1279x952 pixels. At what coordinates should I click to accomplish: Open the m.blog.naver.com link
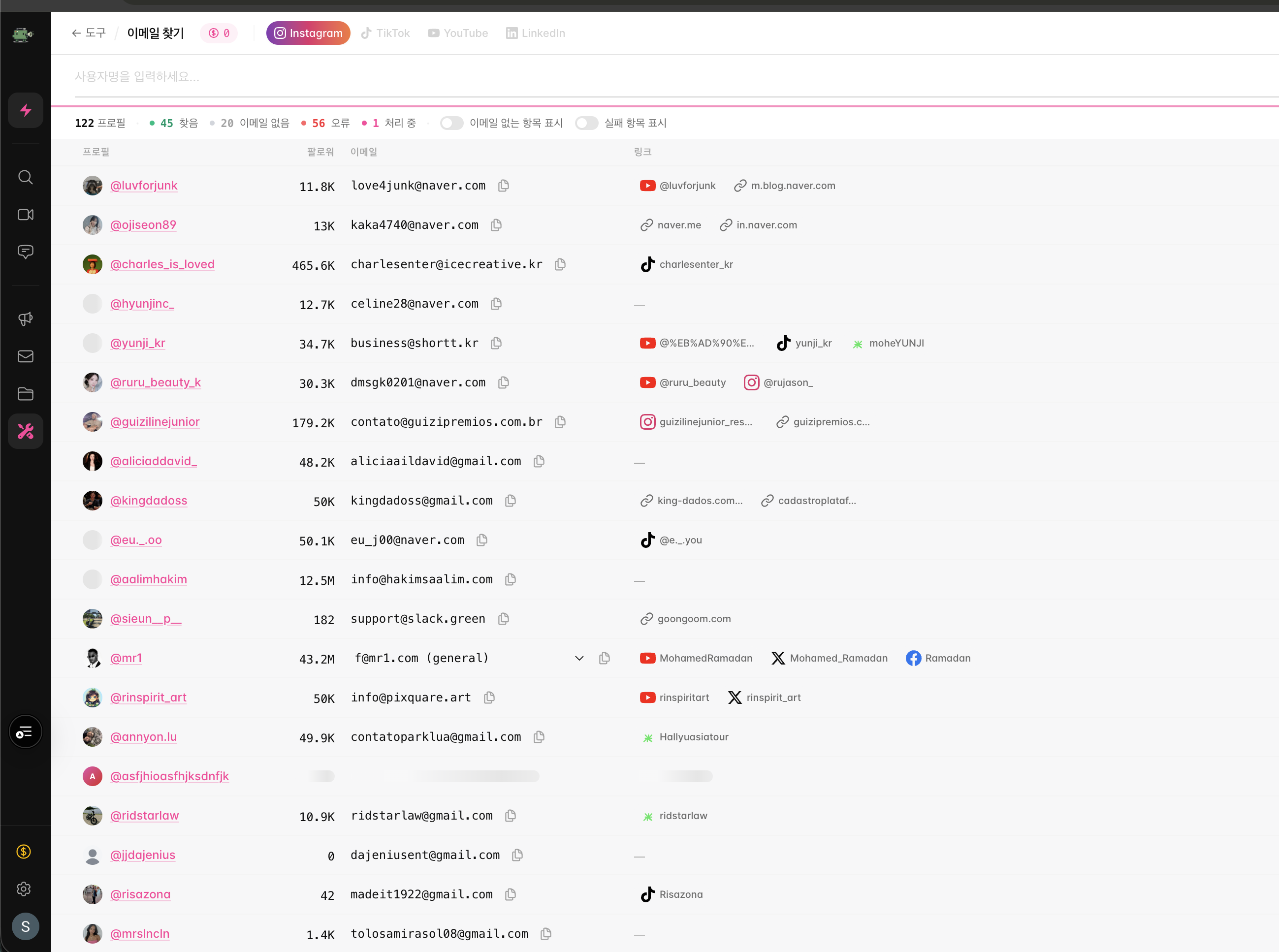pyautogui.click(x=785, y=186)
